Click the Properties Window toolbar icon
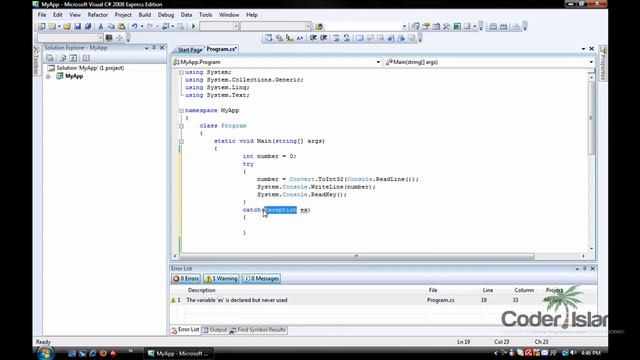 [426, 27]
